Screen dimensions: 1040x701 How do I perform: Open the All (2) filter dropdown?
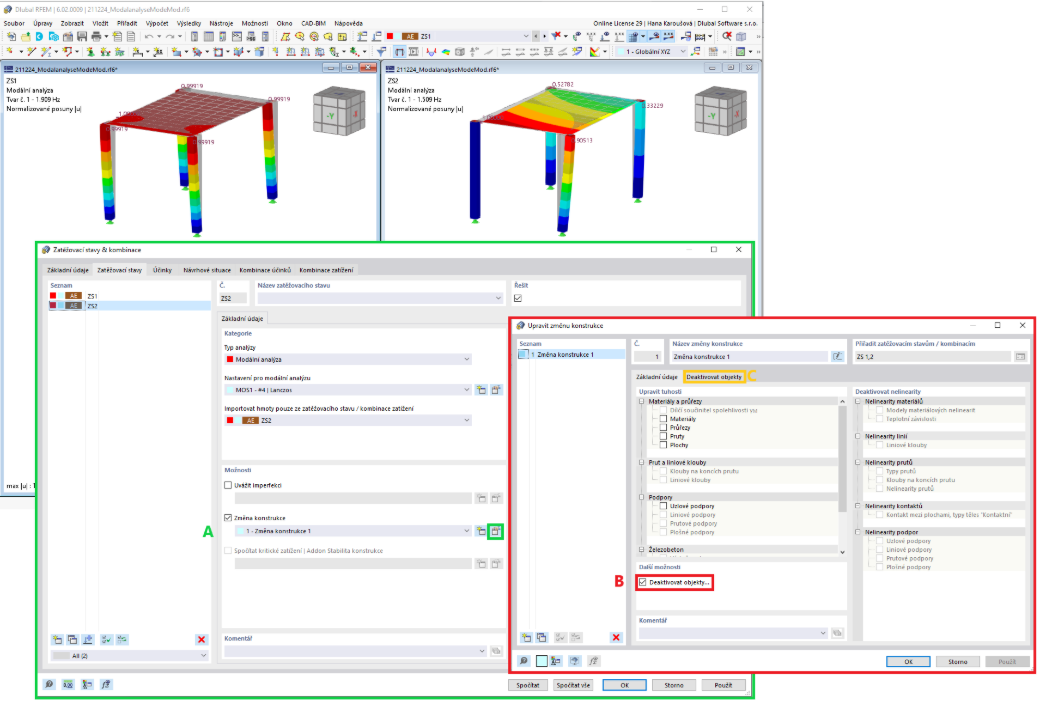pos(129,655)
